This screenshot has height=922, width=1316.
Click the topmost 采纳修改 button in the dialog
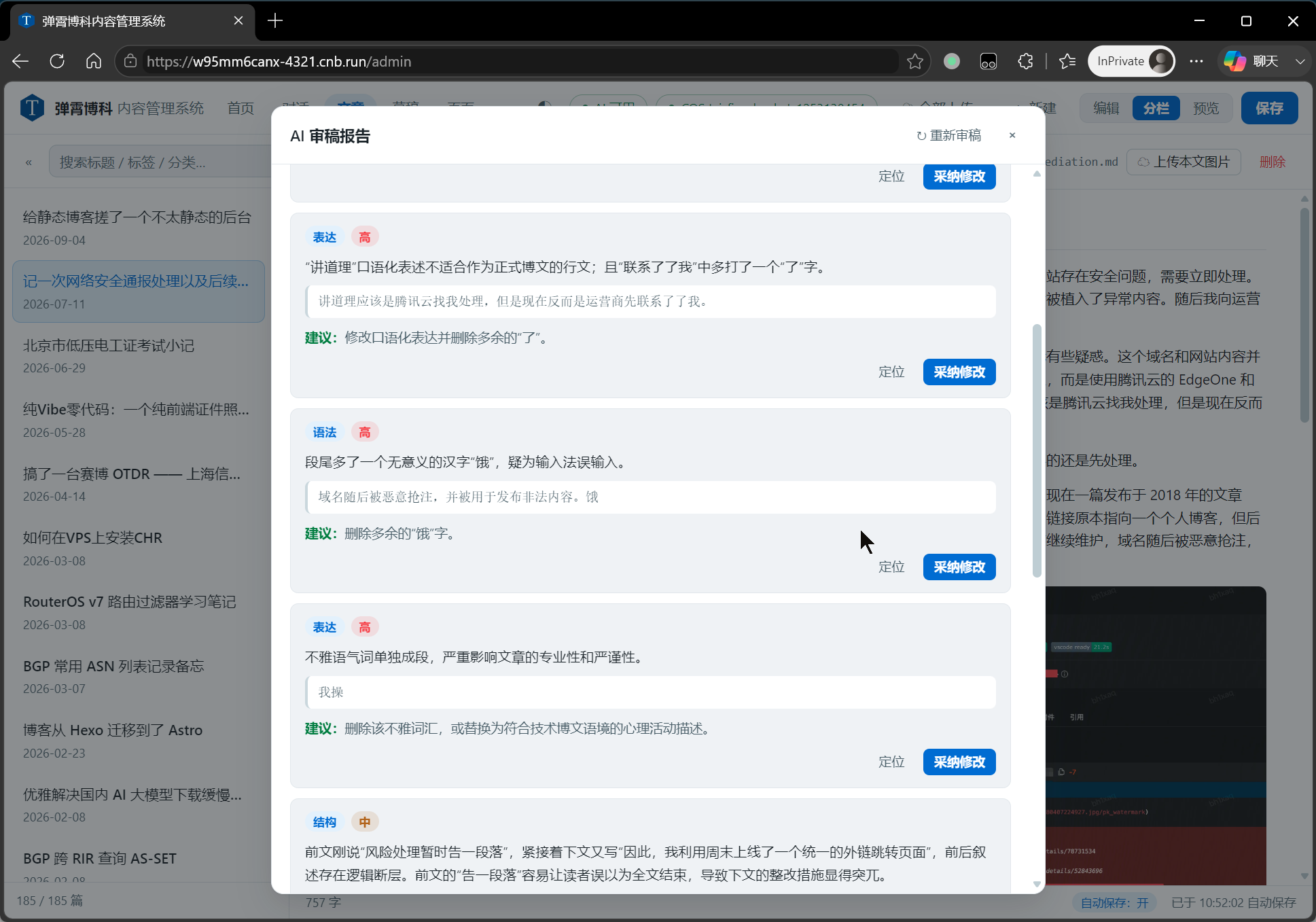[x=959, y=177]
